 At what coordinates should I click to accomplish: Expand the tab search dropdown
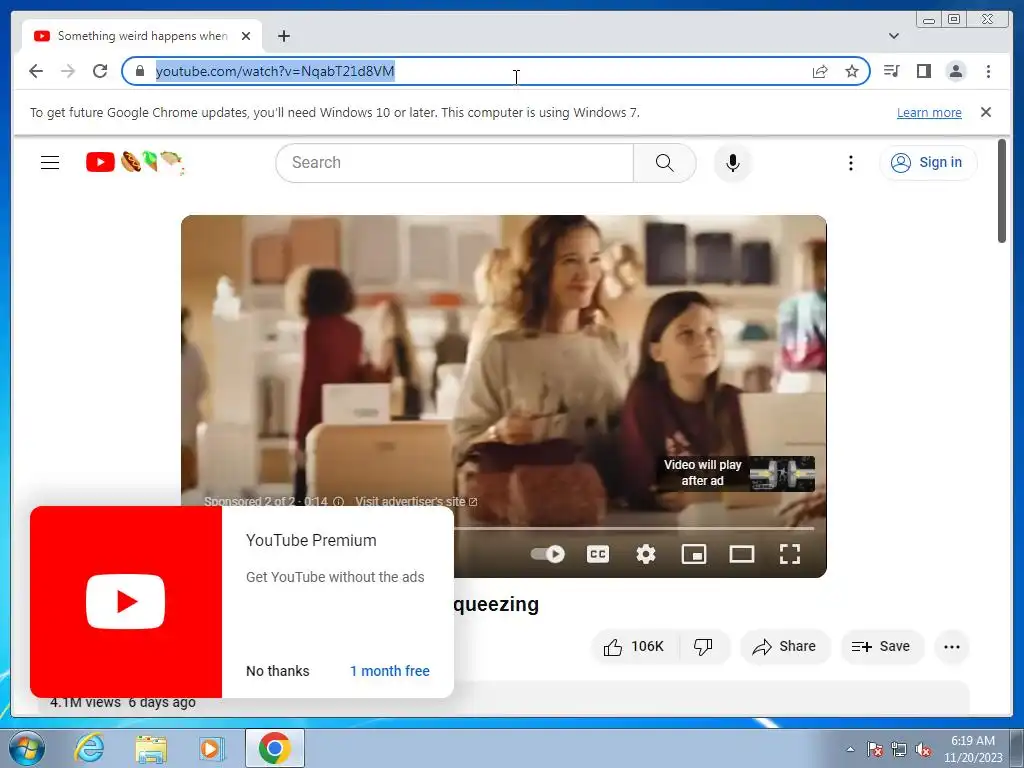894,36
